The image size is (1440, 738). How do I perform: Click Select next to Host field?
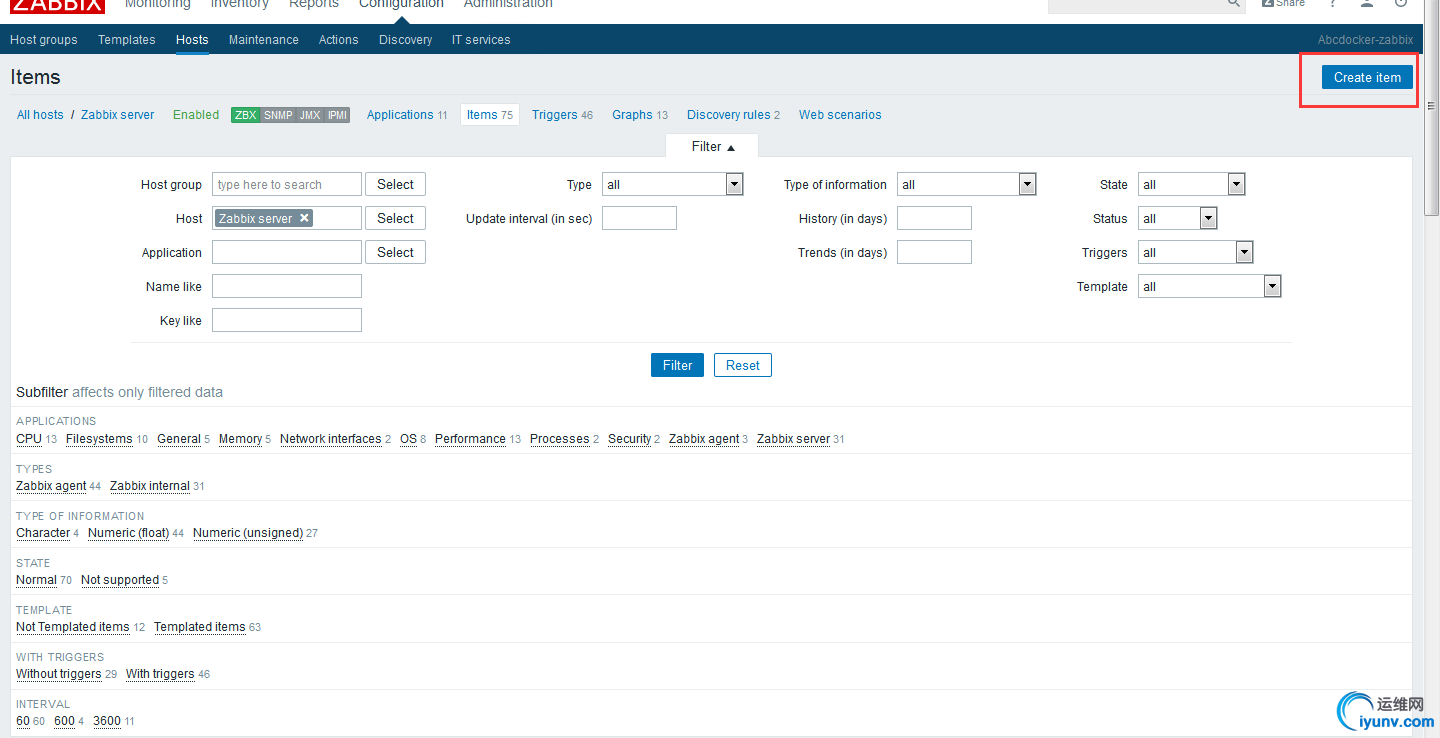click(395, 218)
